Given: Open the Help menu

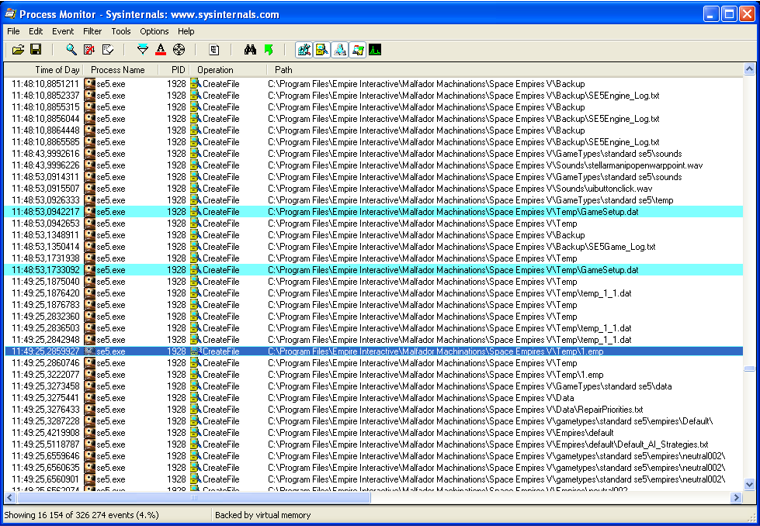Looking at the screenshot, I should 186,32.
